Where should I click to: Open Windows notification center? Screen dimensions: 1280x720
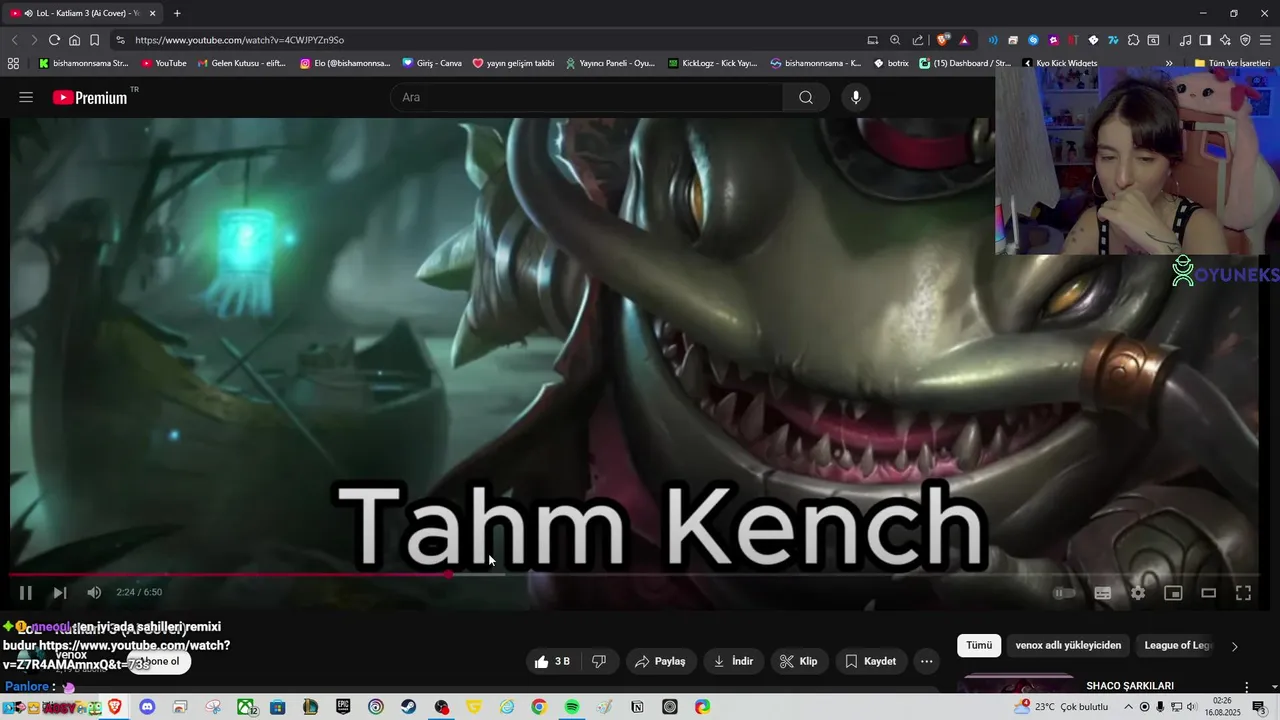tap(1259, 707)
